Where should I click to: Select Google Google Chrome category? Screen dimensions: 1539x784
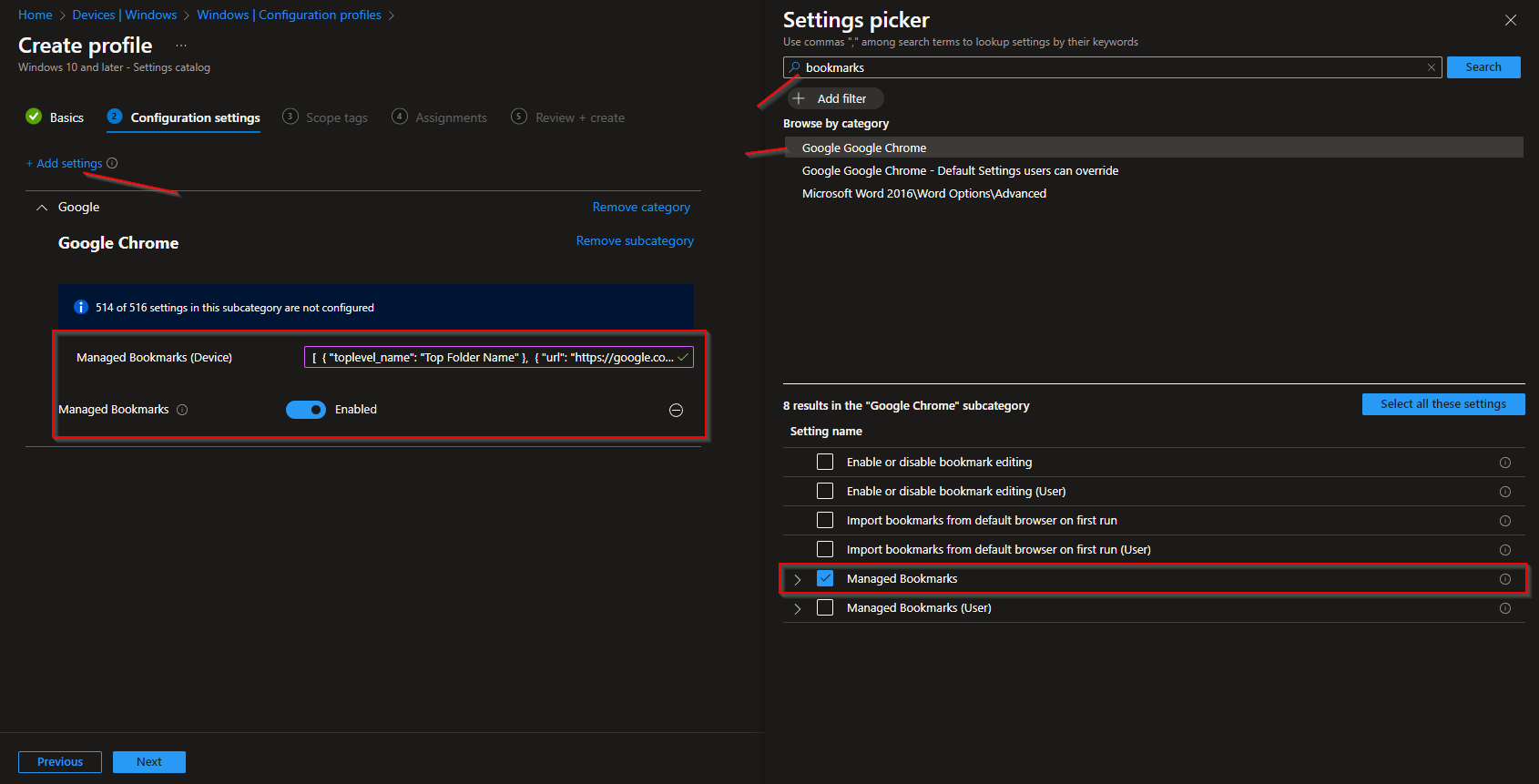(x=1154, y=148)
